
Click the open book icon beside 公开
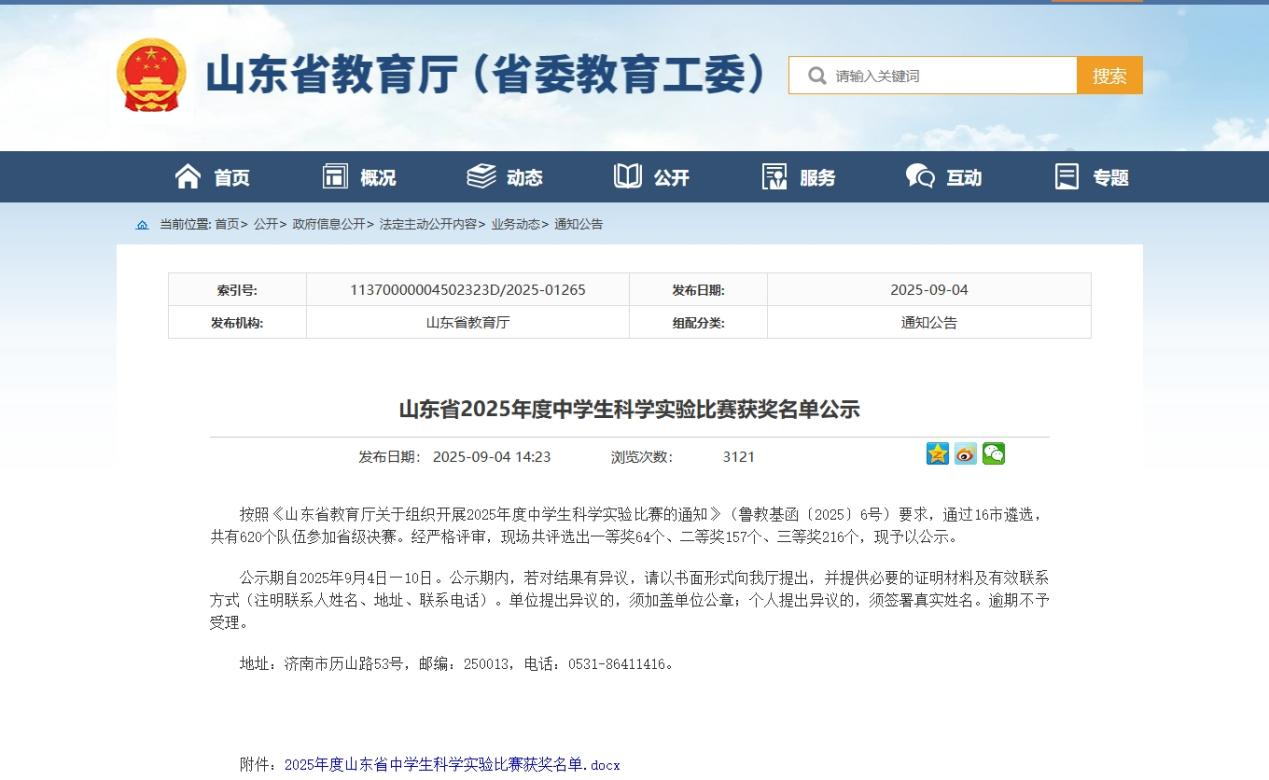point(628,177)
